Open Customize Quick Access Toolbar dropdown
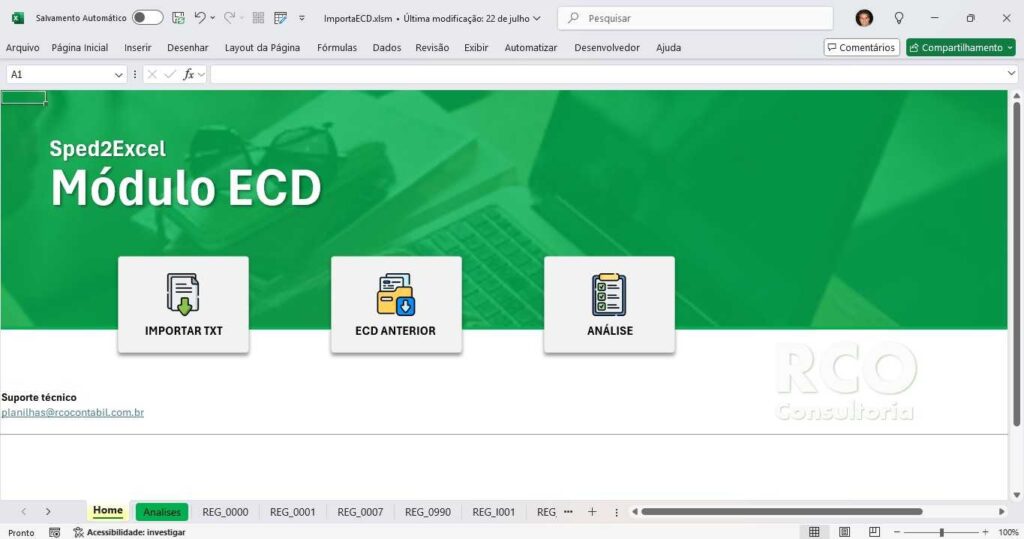Screen dimensions: 1024x539 coord(302,18)
